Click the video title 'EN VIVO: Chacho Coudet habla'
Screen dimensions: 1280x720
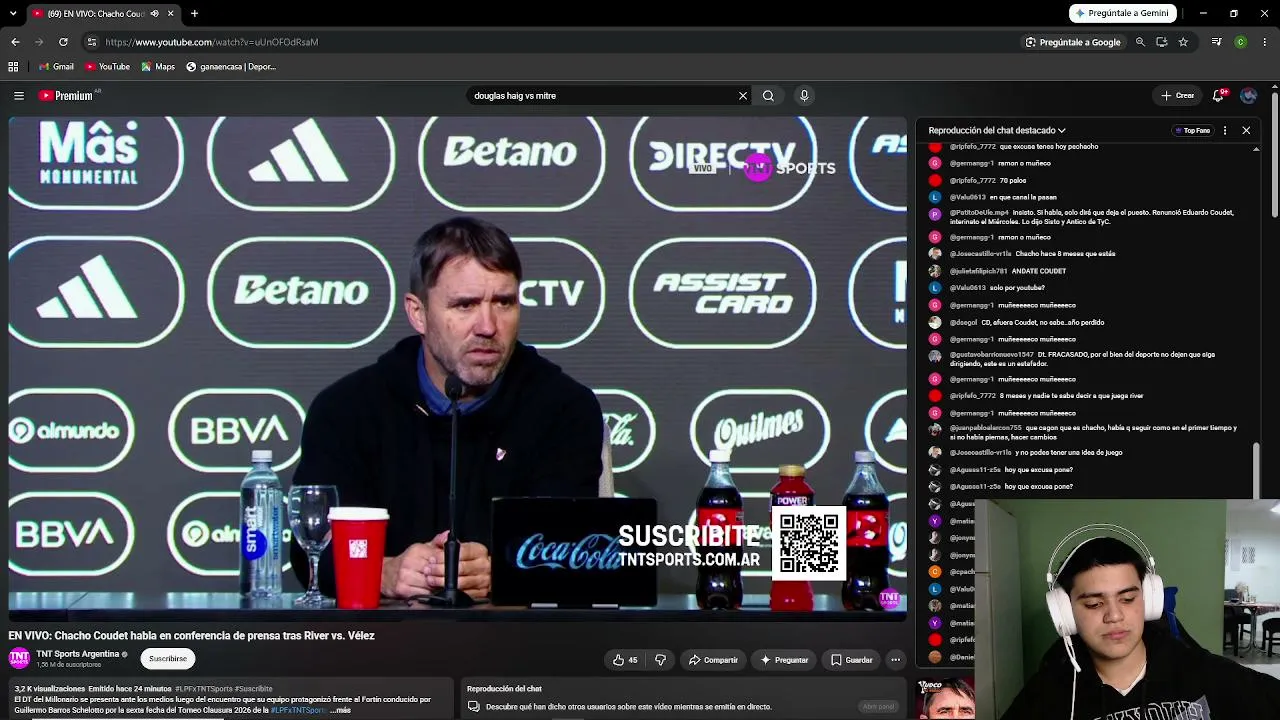pyautogui.click(x=192, y=636)
